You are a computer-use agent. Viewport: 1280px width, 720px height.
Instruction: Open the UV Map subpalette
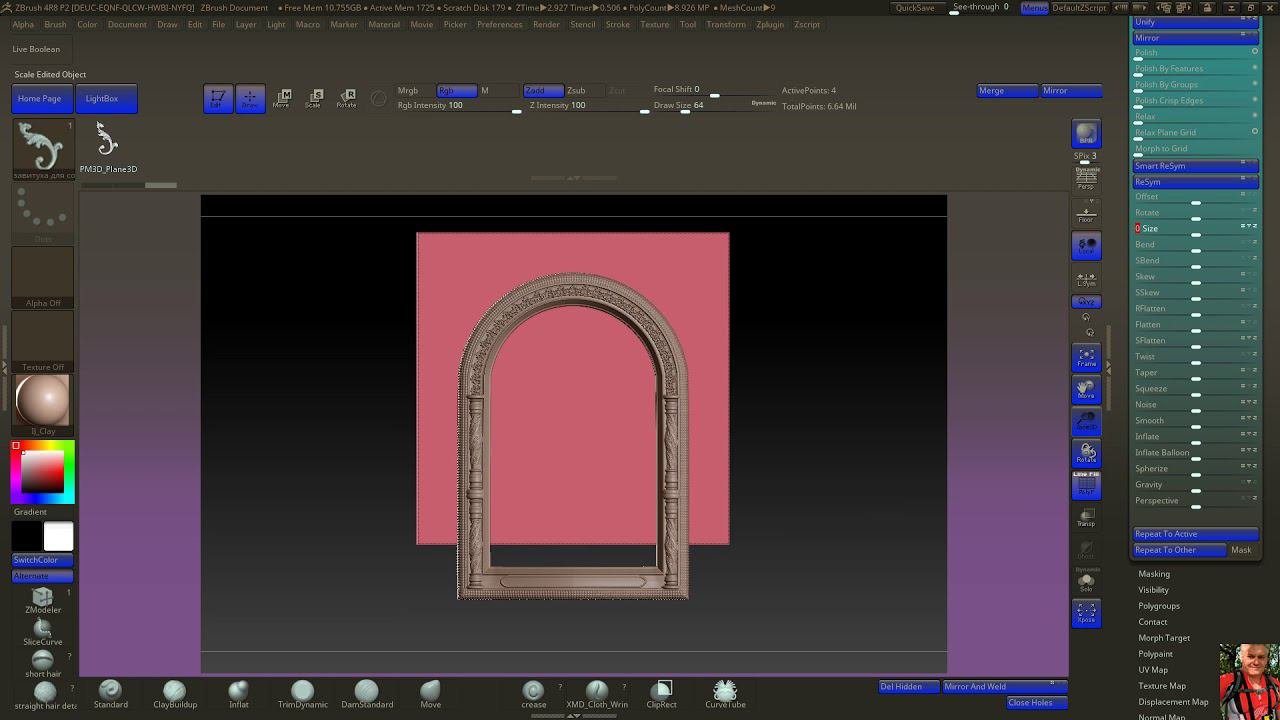(1152, 670)
